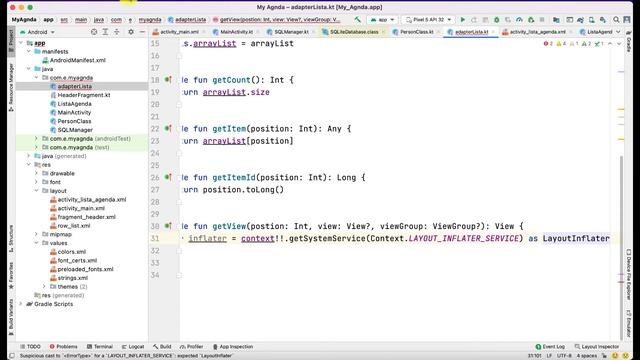The height and width of the screenshot is (360, 640).
Task: Open Device Manager phone icon in toolbar
Action: [591, 20]
